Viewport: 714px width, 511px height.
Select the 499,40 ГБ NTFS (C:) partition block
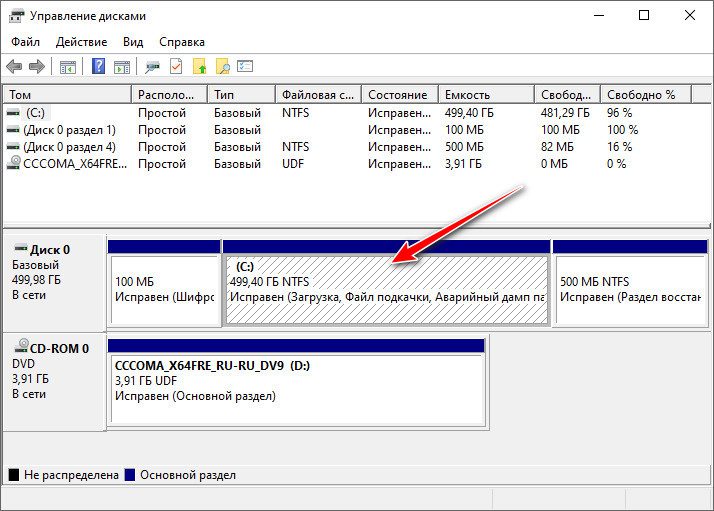[387, 290]
